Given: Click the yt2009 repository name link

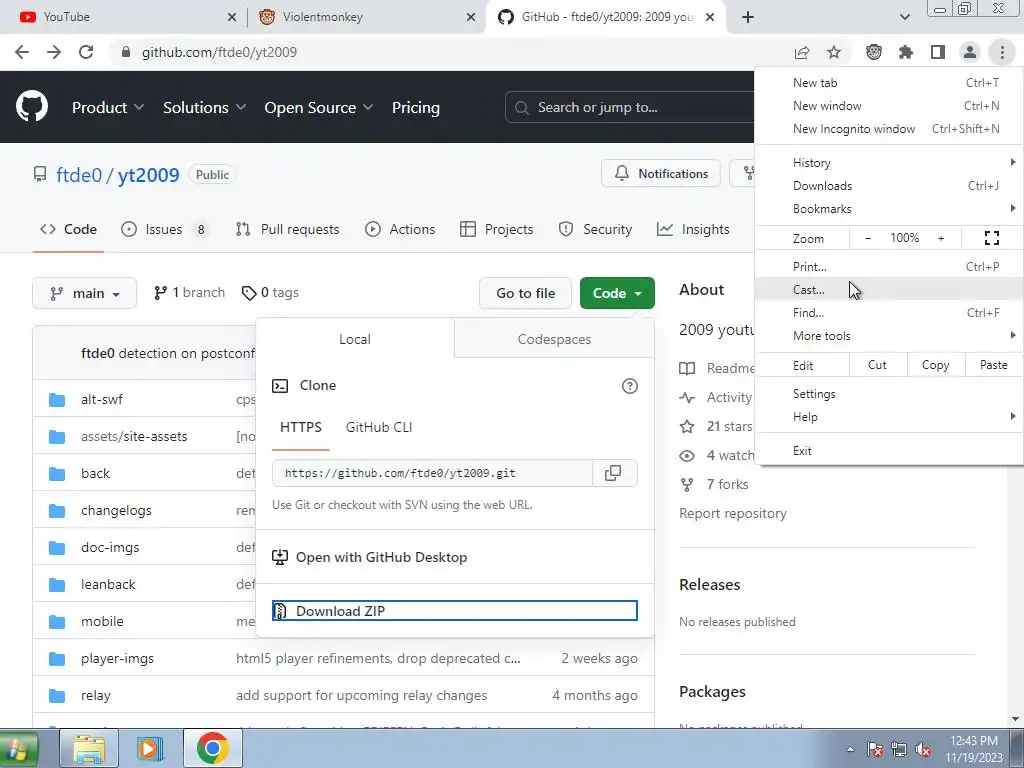Looking at the screenshot, I should 148,175.
